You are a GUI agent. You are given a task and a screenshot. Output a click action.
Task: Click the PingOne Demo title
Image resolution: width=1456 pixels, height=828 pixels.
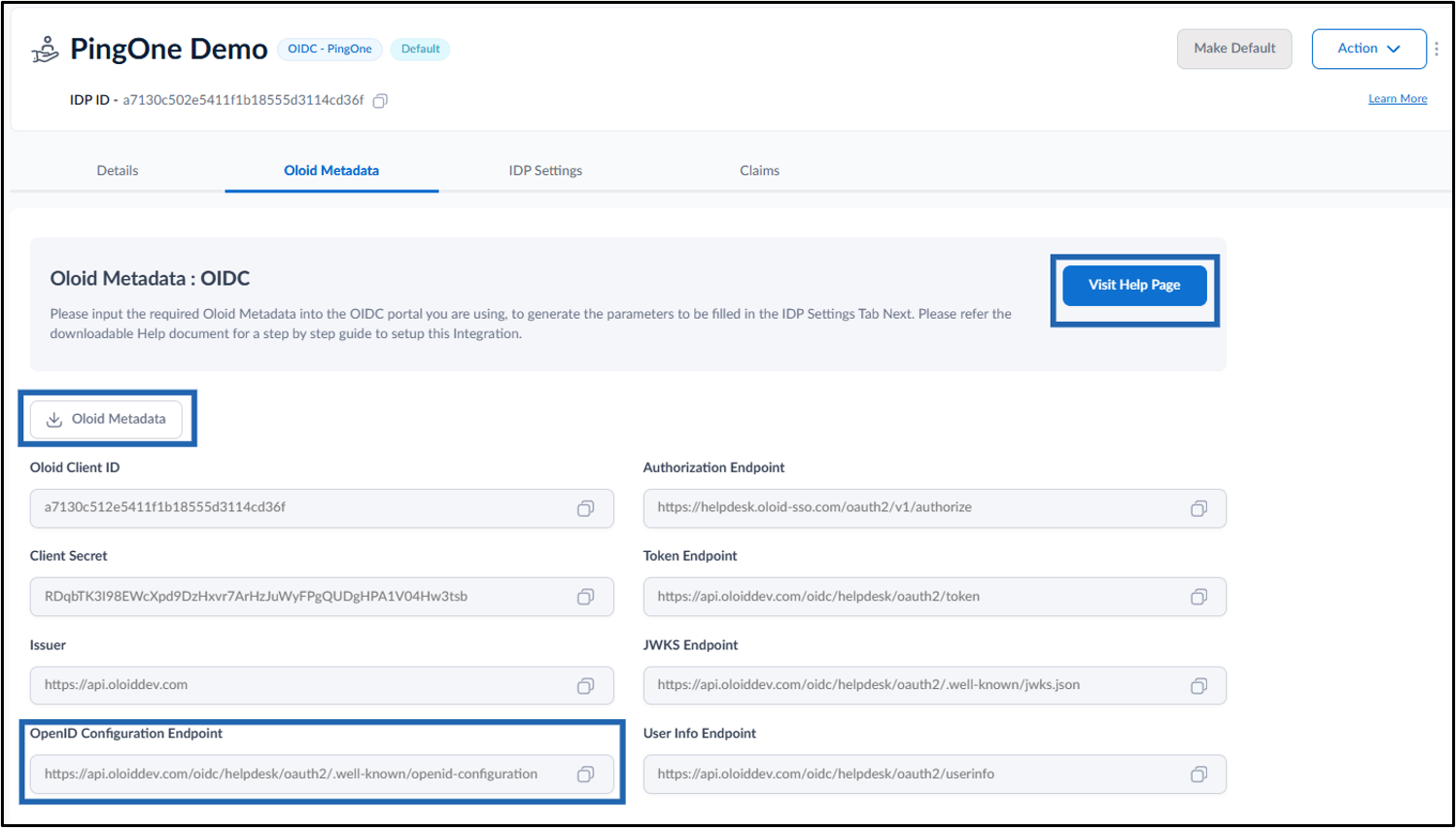click(168, 49)
